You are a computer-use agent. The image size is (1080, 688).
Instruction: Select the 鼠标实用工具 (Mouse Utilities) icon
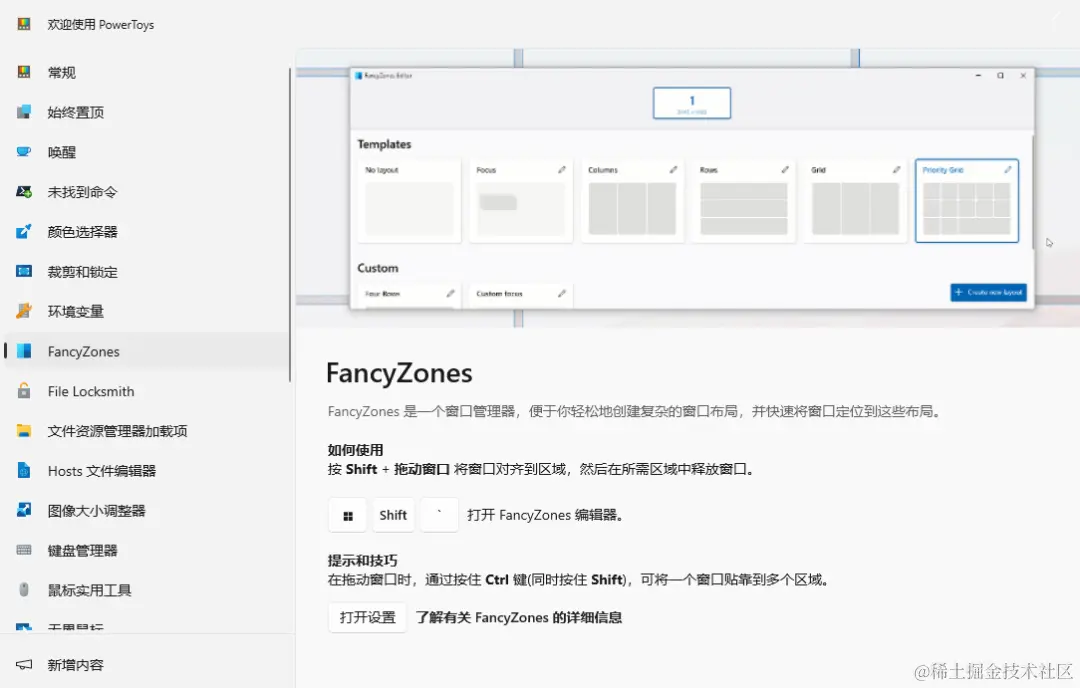[24, 590]
